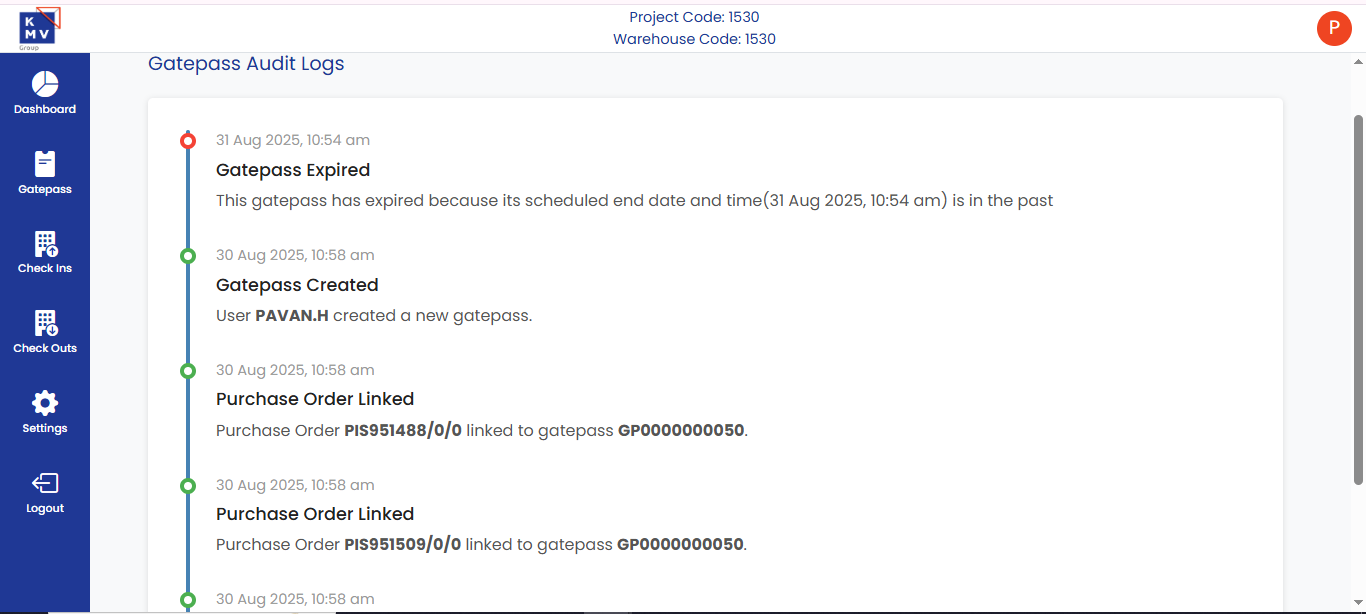Open the Dashboard pie chart icon
Viewport: 1366px width, 614px height.
[x=45, y=84]
